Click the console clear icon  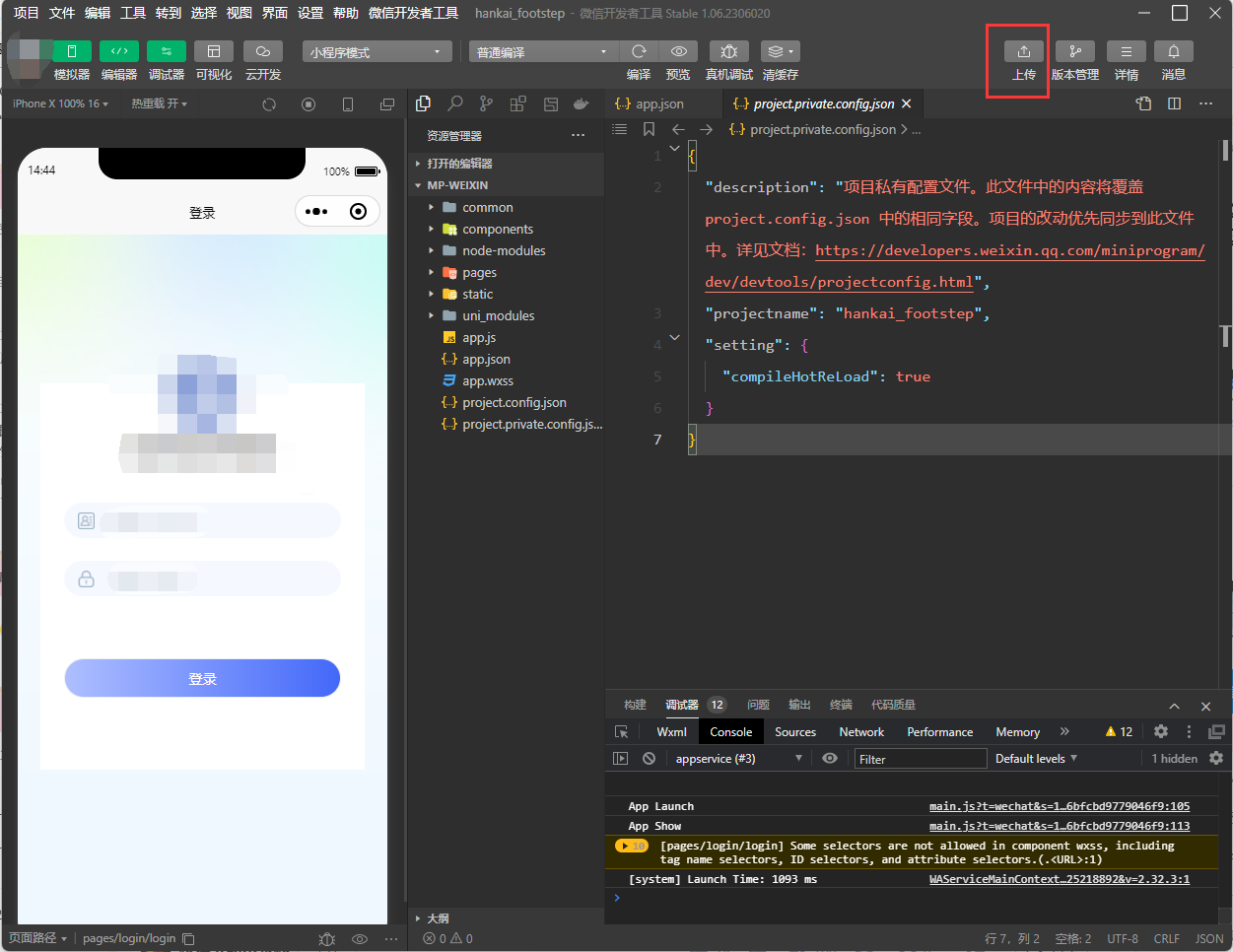pos(649,758)
